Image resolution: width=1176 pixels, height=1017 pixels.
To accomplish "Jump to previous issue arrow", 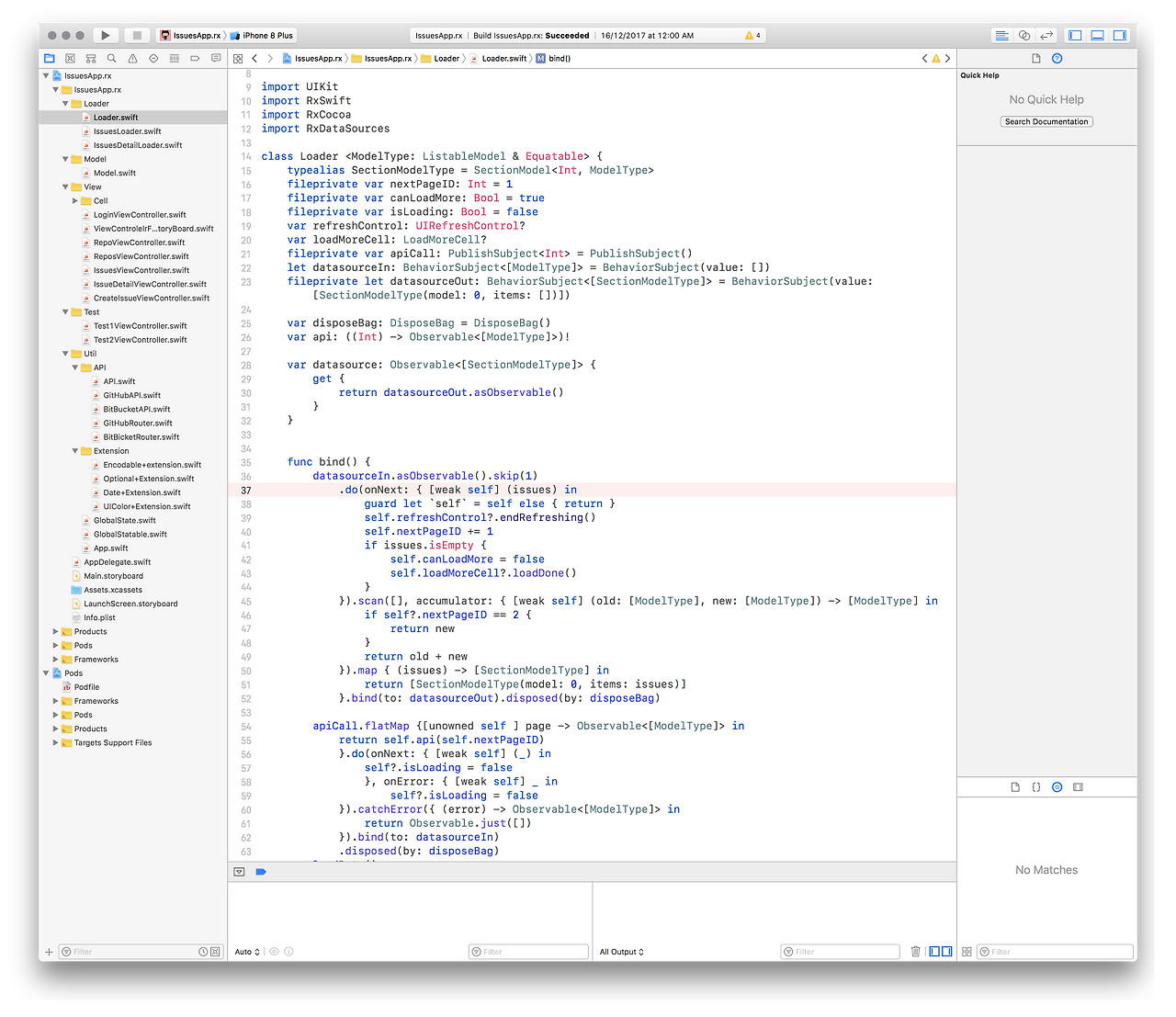I will click(925, 58).
